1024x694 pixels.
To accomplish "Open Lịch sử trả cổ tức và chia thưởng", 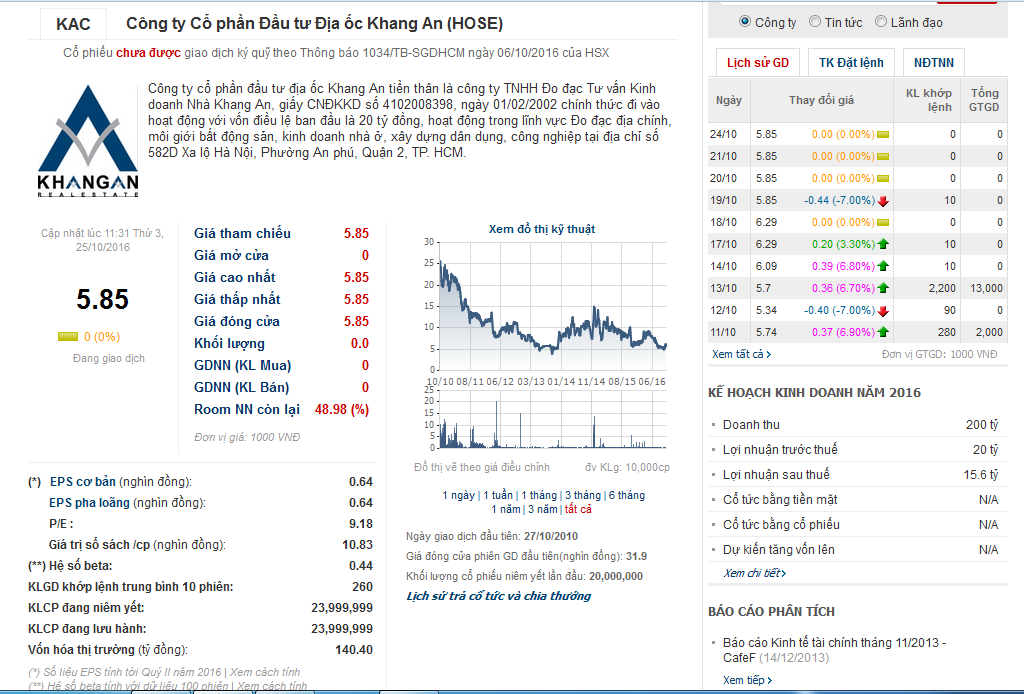I will [498, 596].
